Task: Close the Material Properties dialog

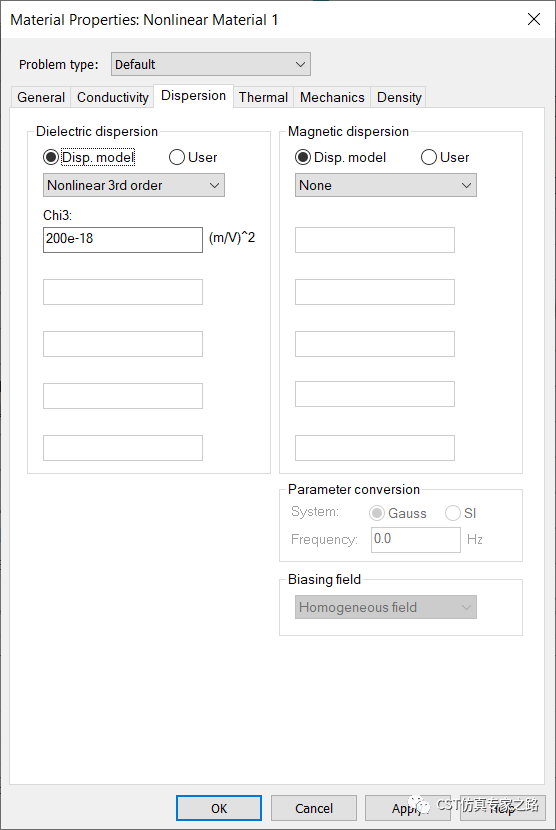Action: click(x=534, y=20)
